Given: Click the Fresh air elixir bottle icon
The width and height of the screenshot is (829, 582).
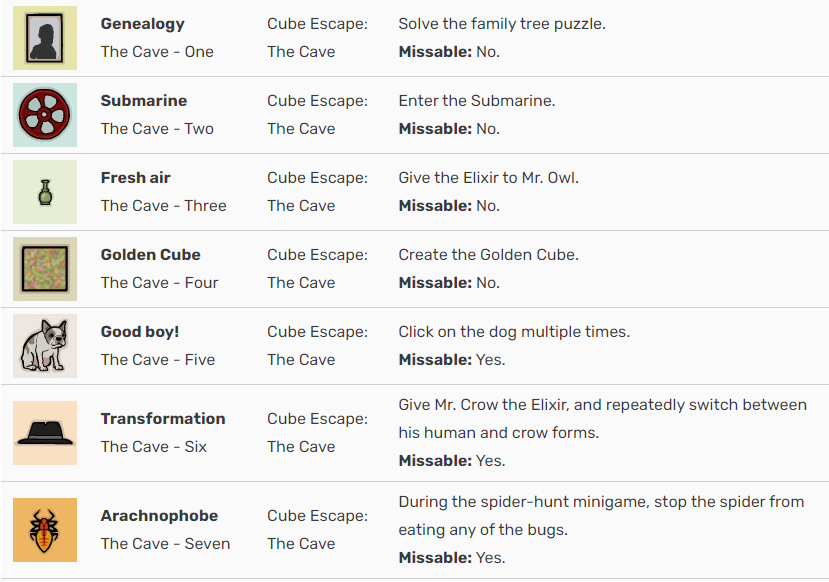Looking at the screenshot, I should [45, 192].
